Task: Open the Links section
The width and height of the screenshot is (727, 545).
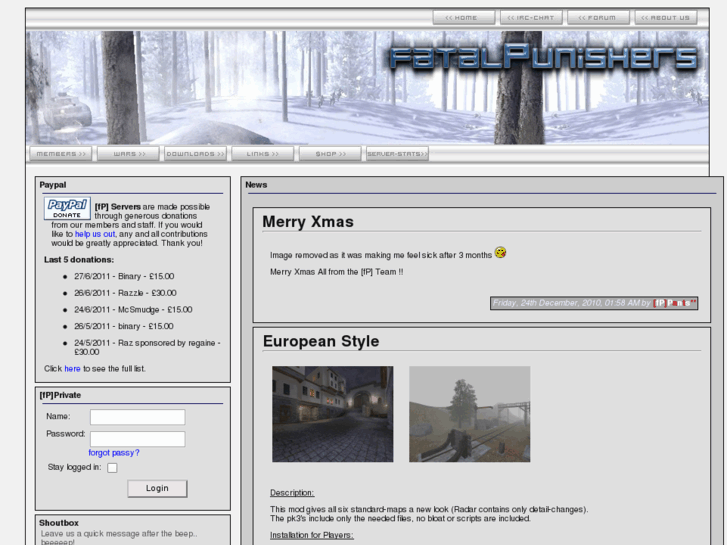Action: click(262, 154)
